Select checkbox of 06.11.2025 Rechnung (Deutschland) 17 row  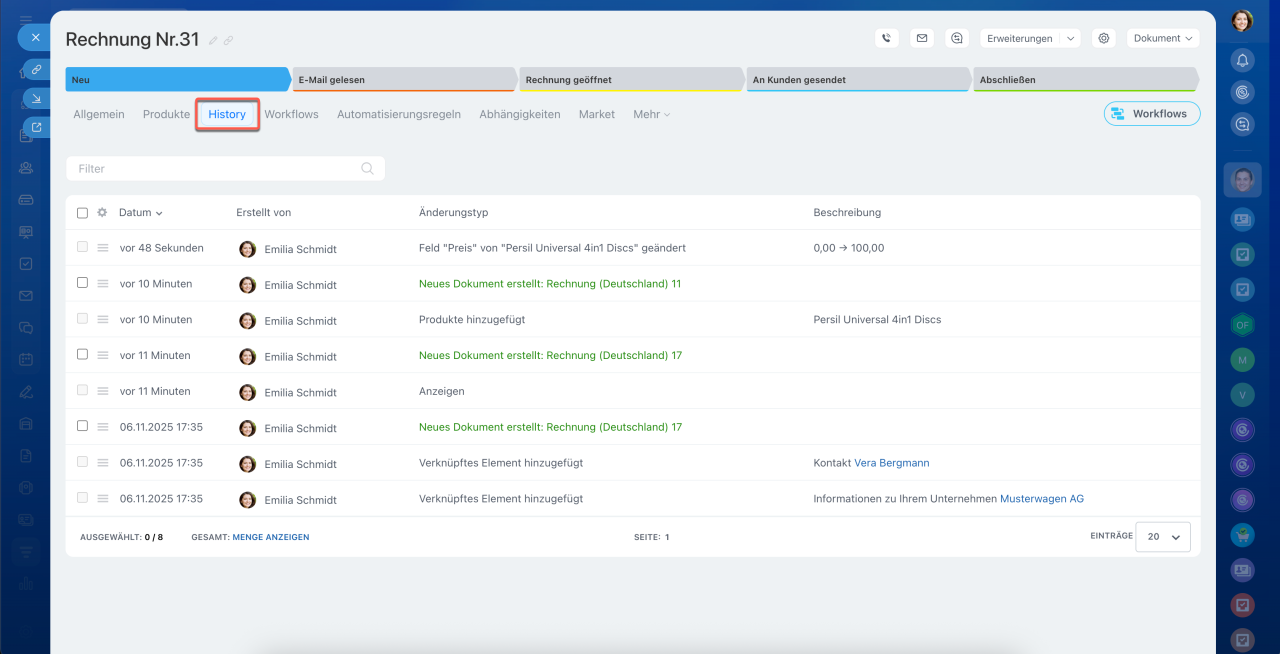[83, 426]
